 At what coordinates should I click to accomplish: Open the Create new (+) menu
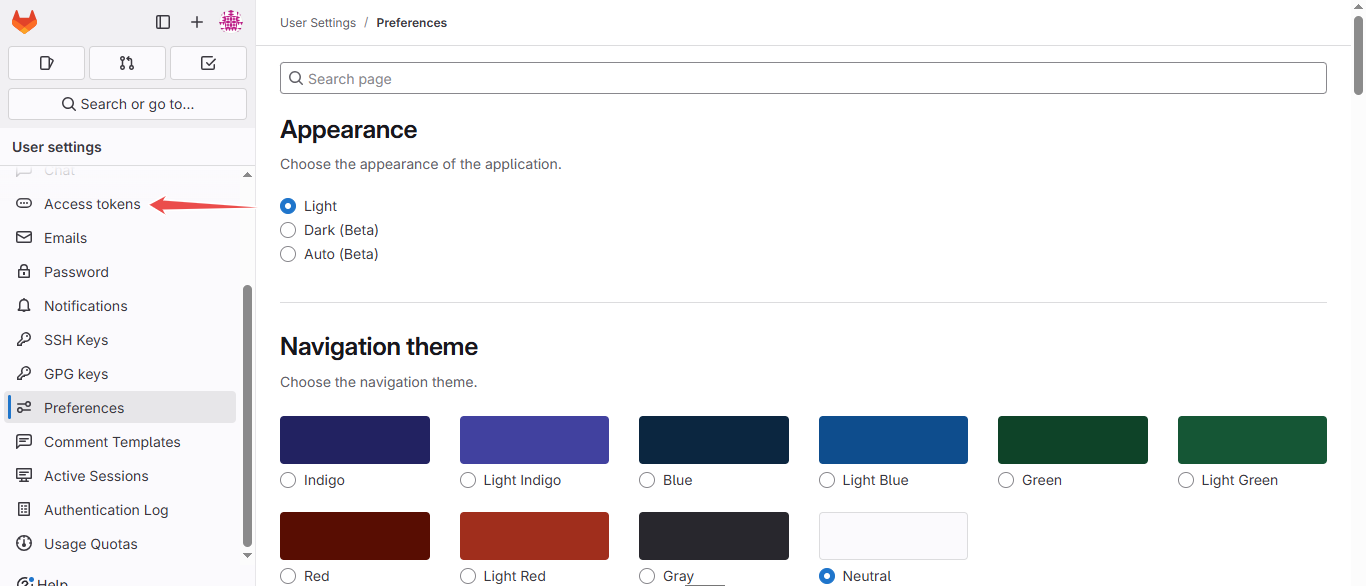pyautogui.click(x=196, y=21)
